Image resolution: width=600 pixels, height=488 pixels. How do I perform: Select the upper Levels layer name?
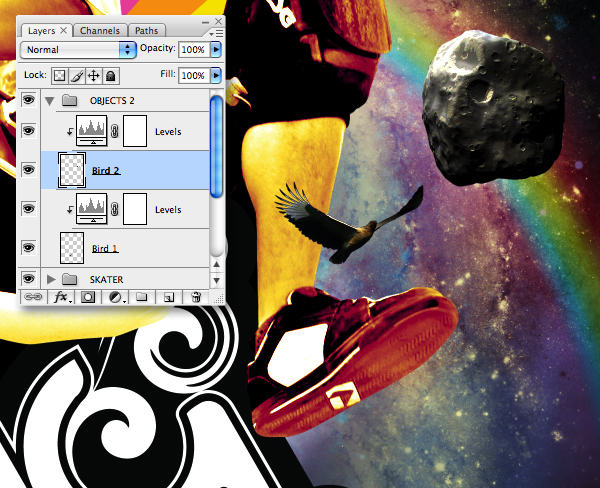(168, 132)
